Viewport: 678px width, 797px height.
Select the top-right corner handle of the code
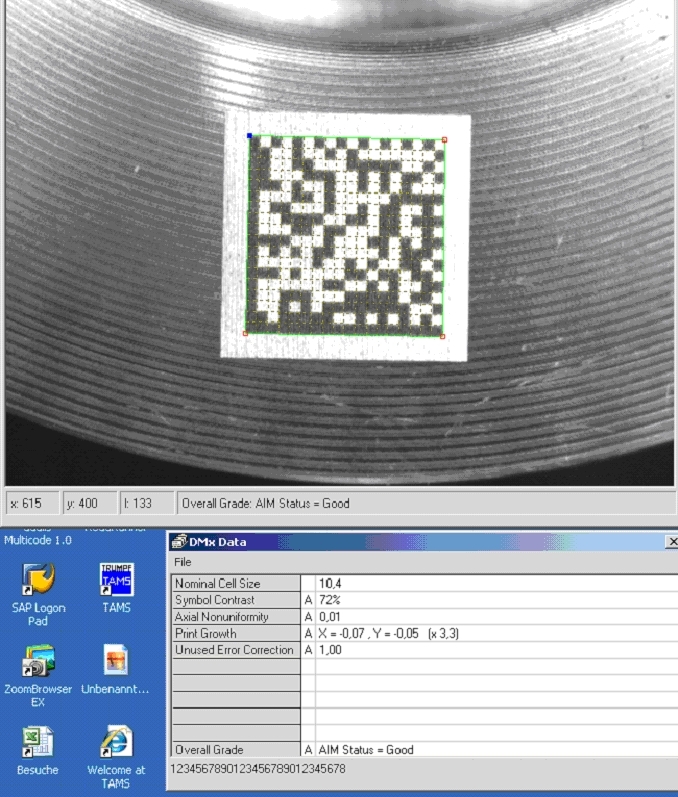(444, 139)
